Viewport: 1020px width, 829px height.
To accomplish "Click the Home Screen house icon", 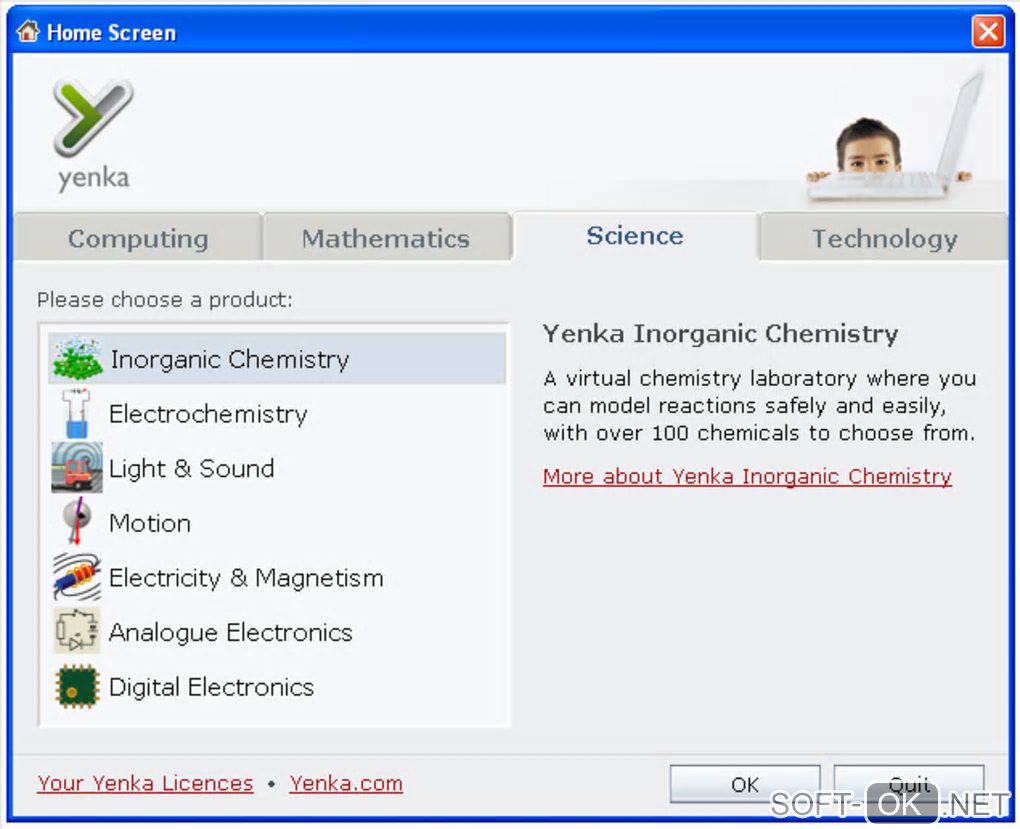I will pyautogui.click(x=28, y=31).
